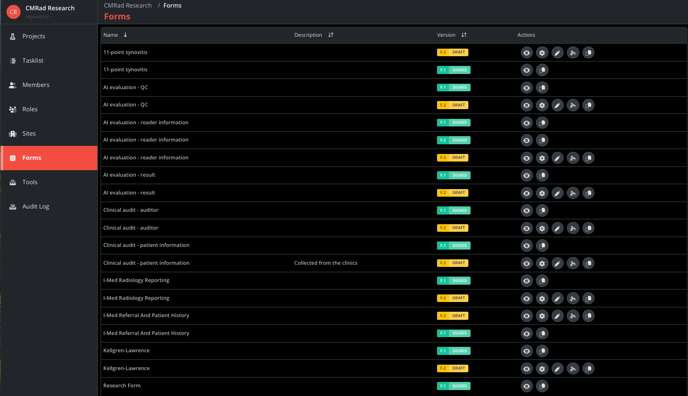Viewport: 688px width, 396px height.
Task: Click the CR repository avatar
Action: (x=14, y=12)
